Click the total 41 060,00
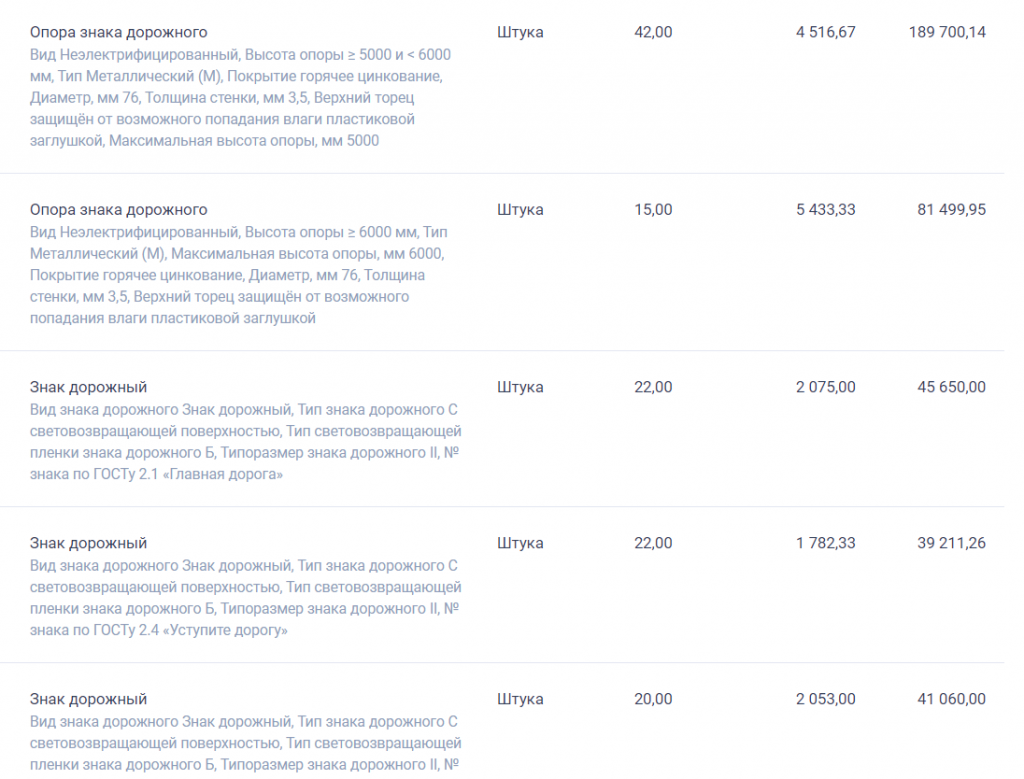The height and width of the screenshot is (779, 1024). click(x=952, y=699)
